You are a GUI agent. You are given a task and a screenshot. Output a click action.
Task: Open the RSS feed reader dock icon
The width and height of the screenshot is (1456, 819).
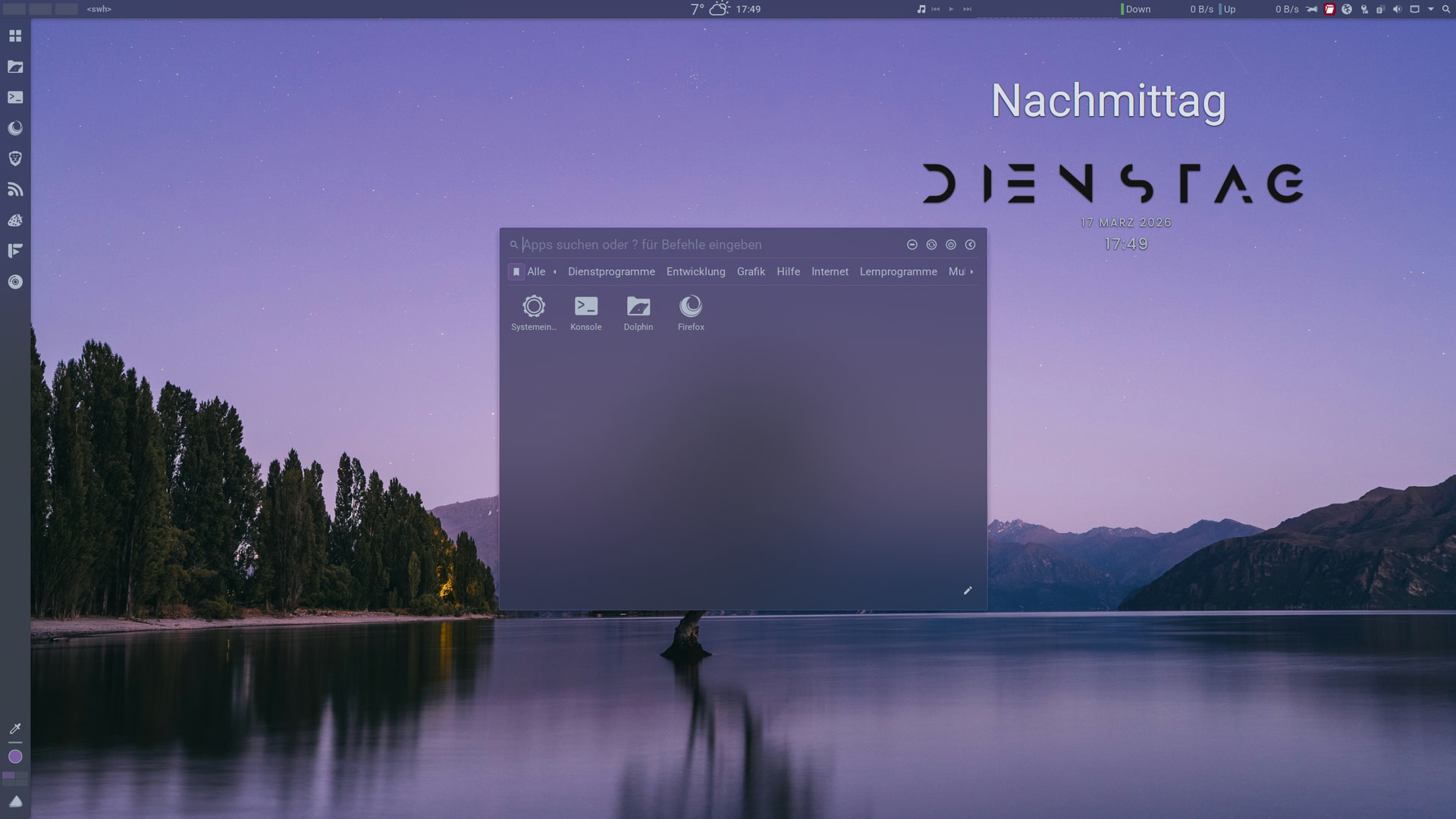15,190
